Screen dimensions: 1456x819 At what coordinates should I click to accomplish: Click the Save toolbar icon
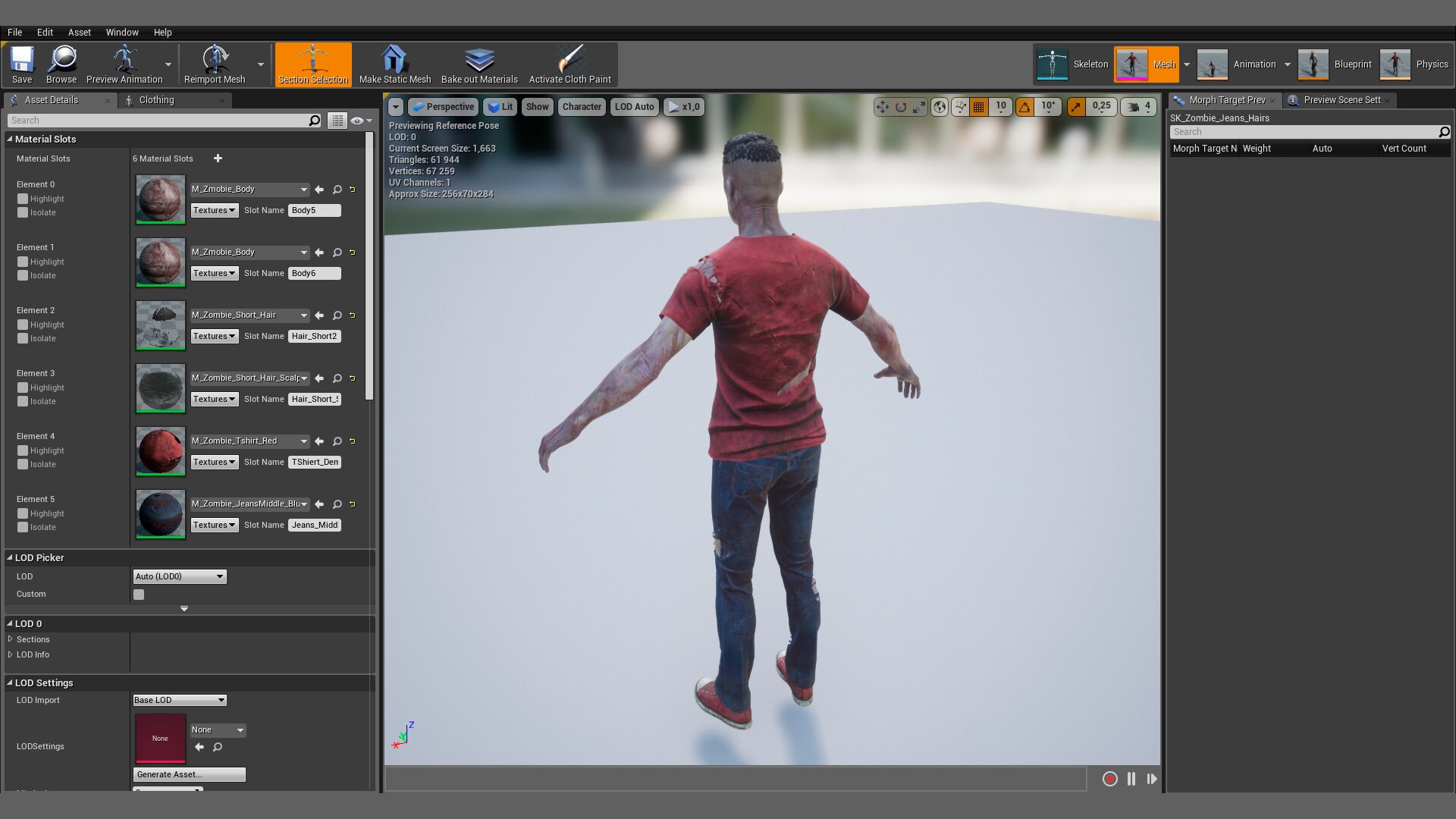(22, 60)
